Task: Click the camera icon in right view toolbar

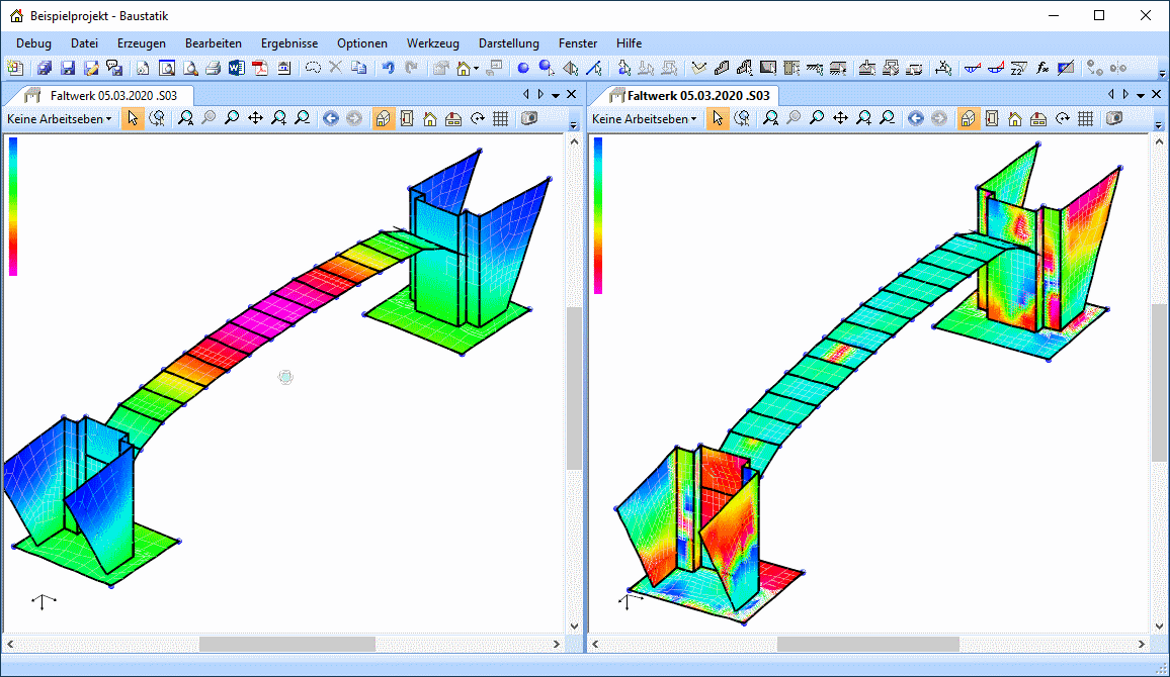Action: pos(1114,118)
